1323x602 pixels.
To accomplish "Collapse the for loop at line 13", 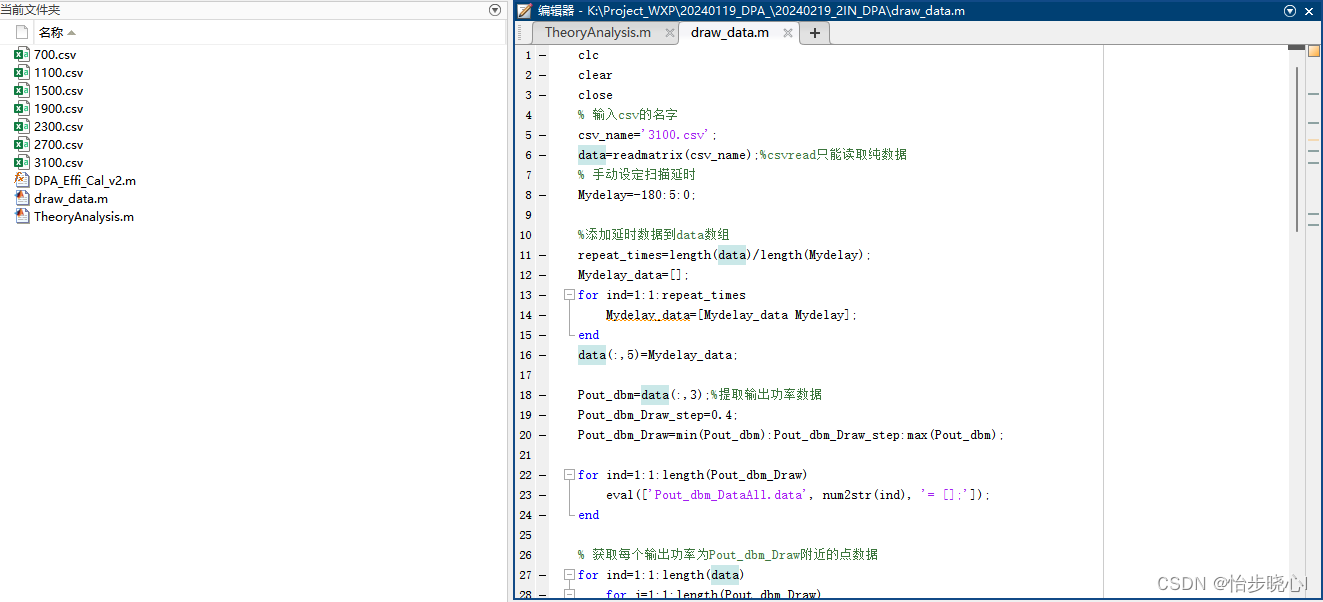I will pos(569,295).
